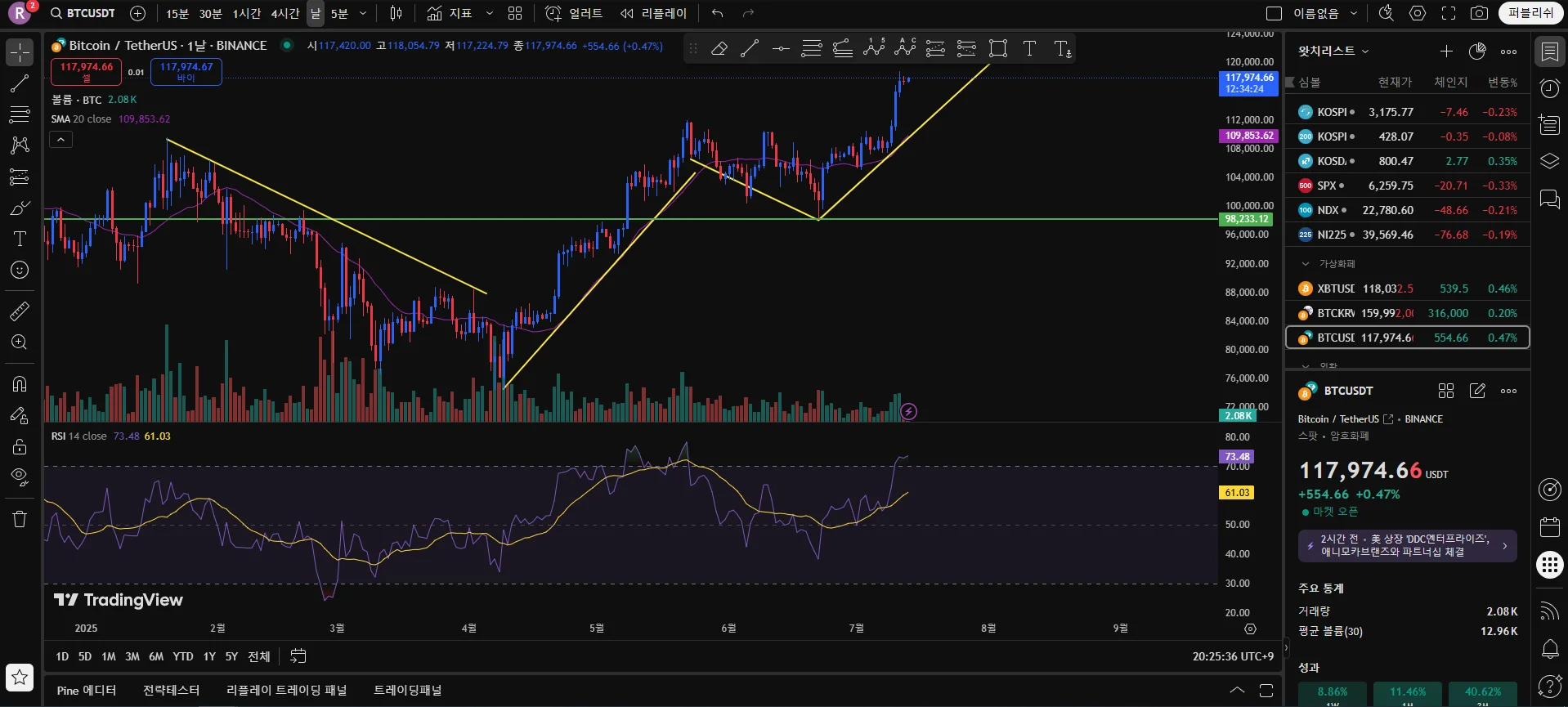Screen dimensions: 1568x707
Task: Toggle 리플레이 bar replay mode
Action: 654,13
